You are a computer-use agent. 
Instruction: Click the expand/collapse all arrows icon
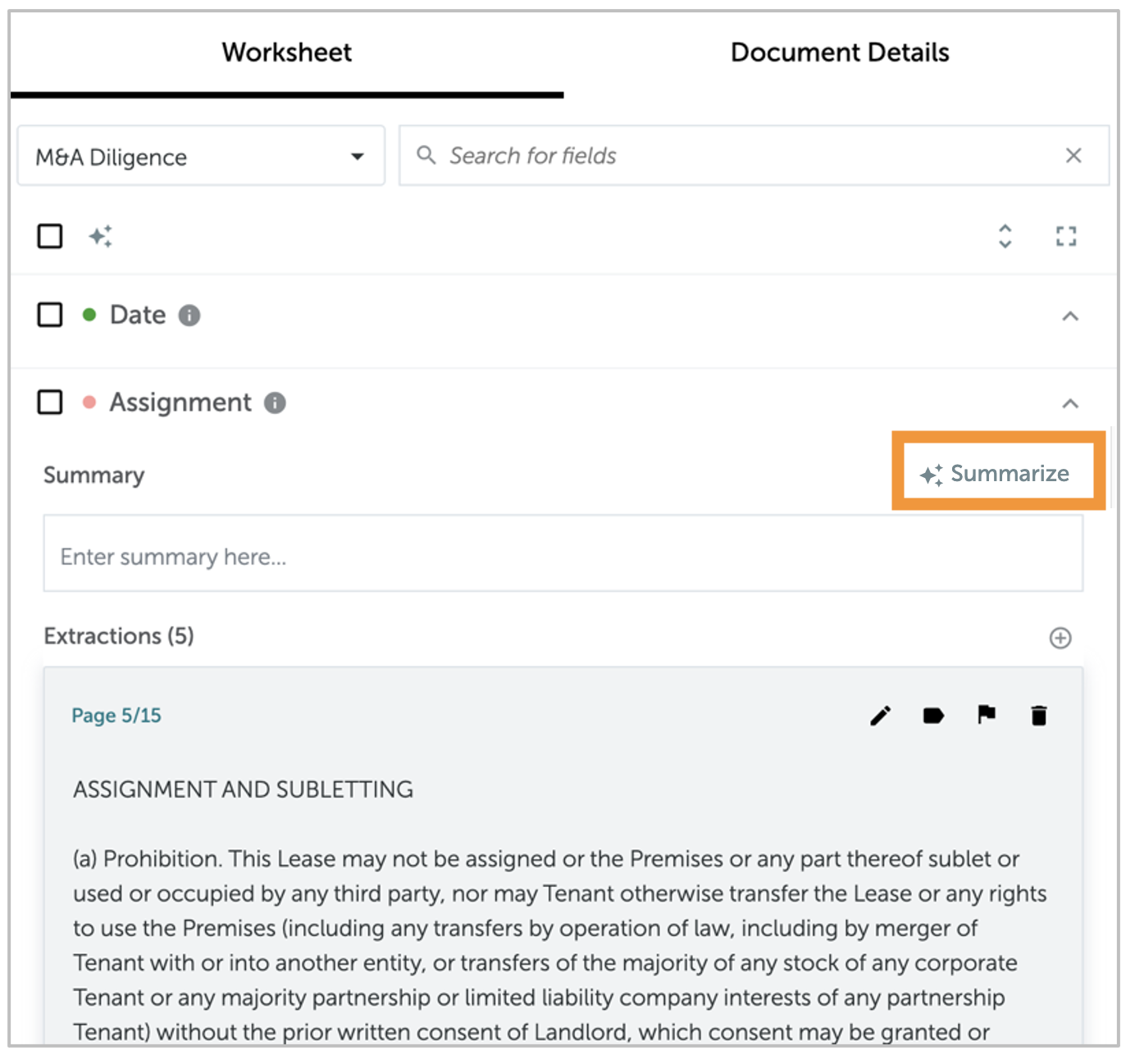click(1005, 236)
